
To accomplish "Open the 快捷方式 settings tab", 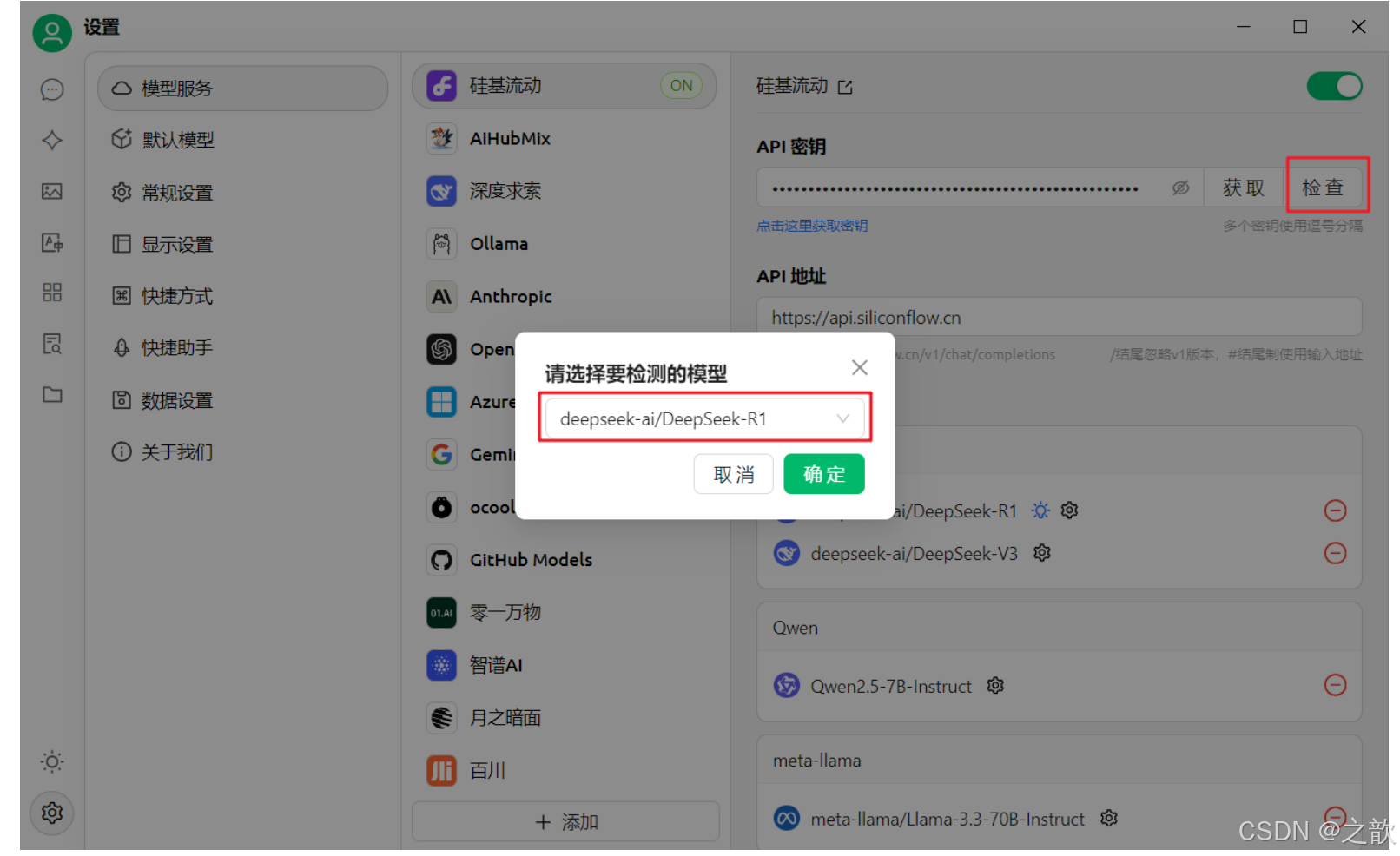I will 242,296.
